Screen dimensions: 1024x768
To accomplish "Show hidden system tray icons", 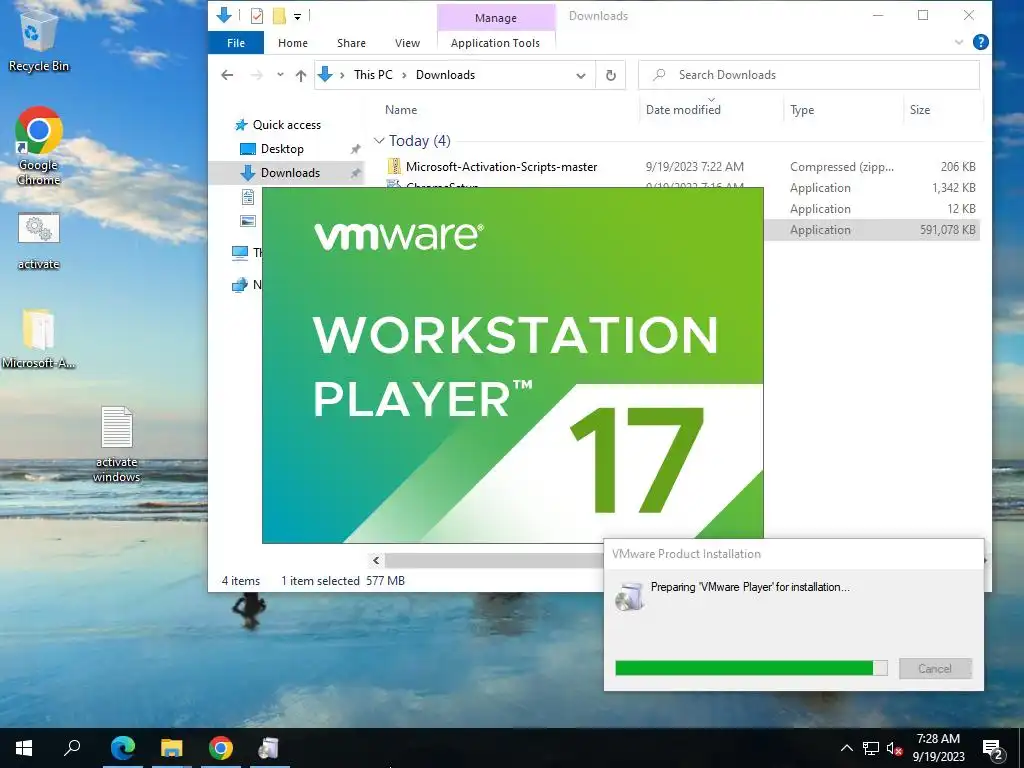I will [x=846, y=748].
